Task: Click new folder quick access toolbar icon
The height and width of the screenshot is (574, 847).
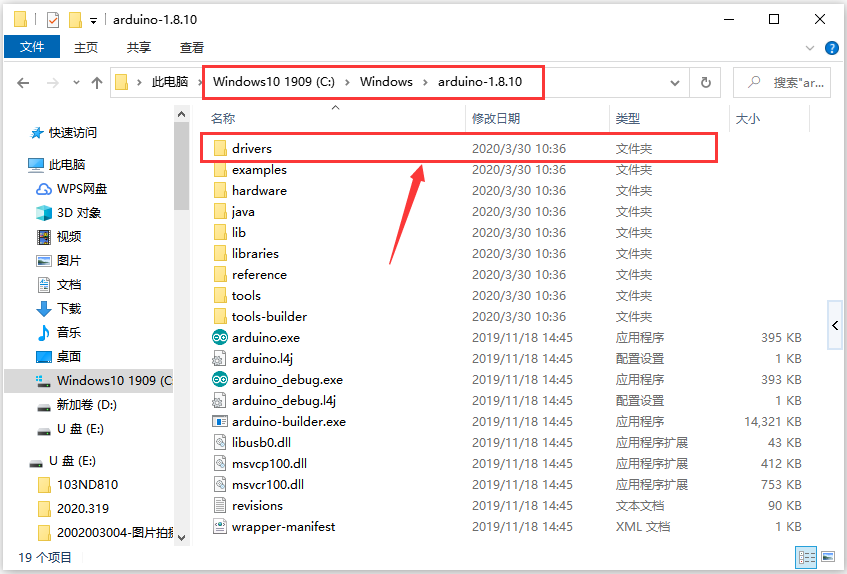Action: tap(75, 21)
